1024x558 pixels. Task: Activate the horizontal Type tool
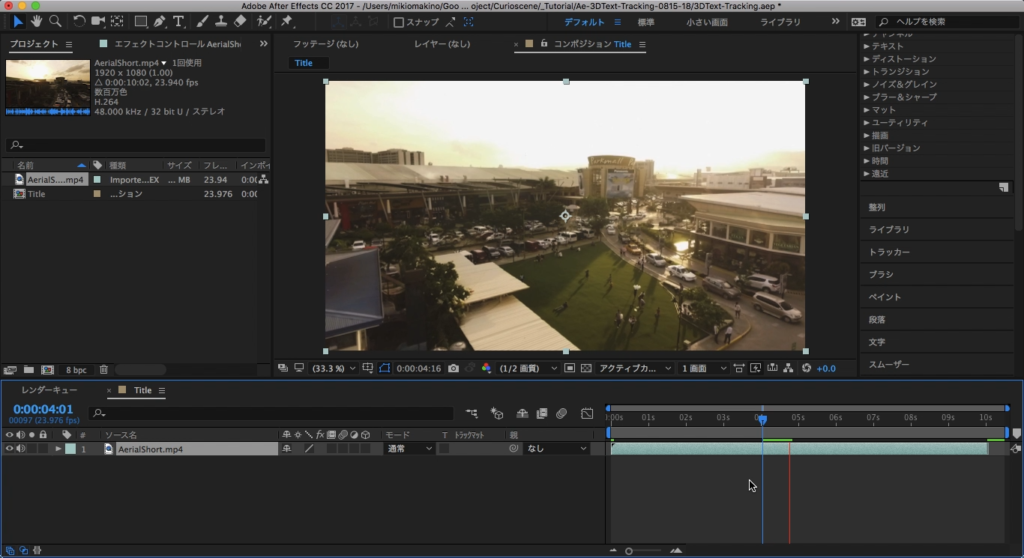[179, 21]
